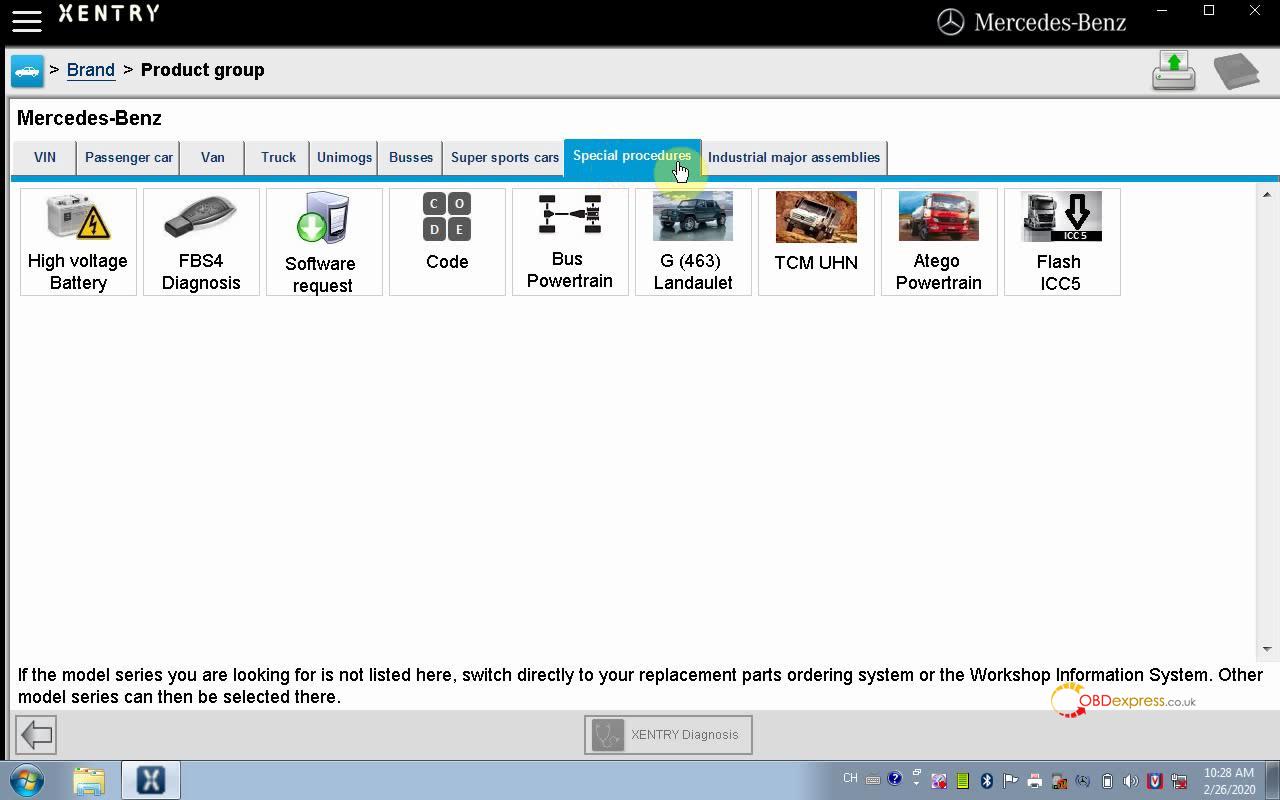
Task: Click the blue help tray icon
Action: point(895,778)
